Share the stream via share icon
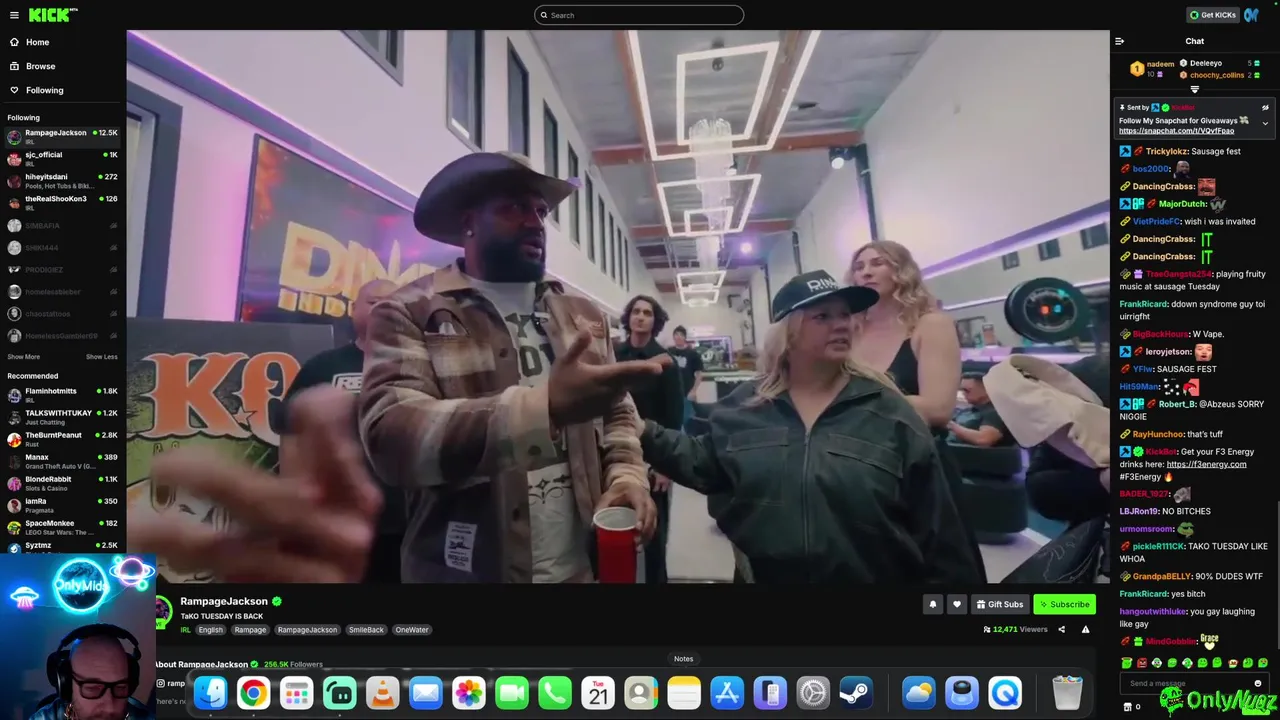This screenshot has width=1280, height=720. click(x=1061, y=630)
